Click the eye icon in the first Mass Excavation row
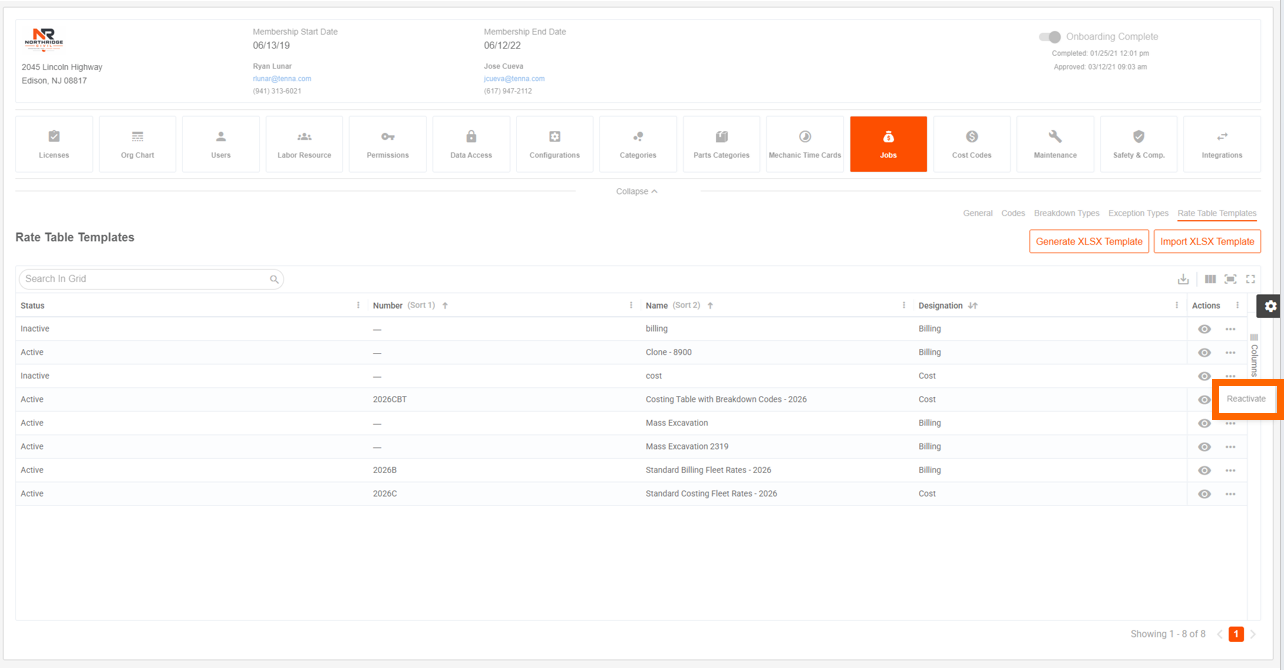This screenshot has height=670, width=1284. pyautogui.click(x=1204, y=423)
